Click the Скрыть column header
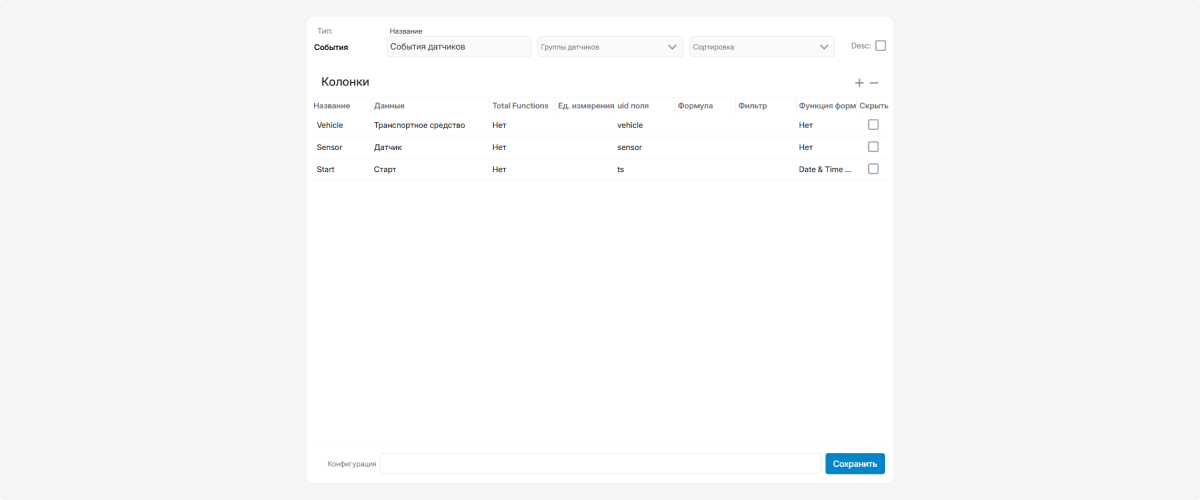Viewport: 1200px width, 500px height. [874, 106]
